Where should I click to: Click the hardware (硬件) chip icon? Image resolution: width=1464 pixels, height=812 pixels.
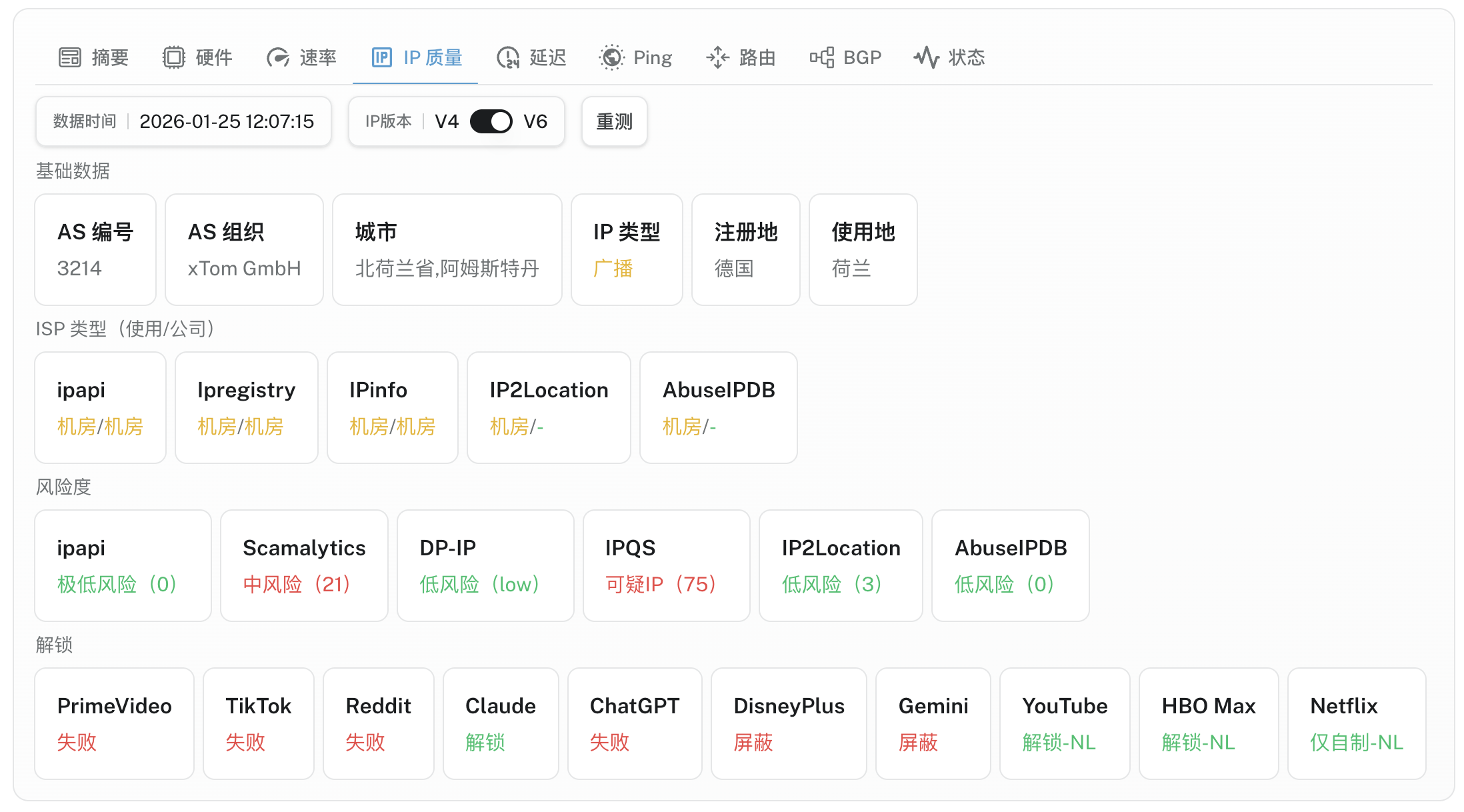173,57
